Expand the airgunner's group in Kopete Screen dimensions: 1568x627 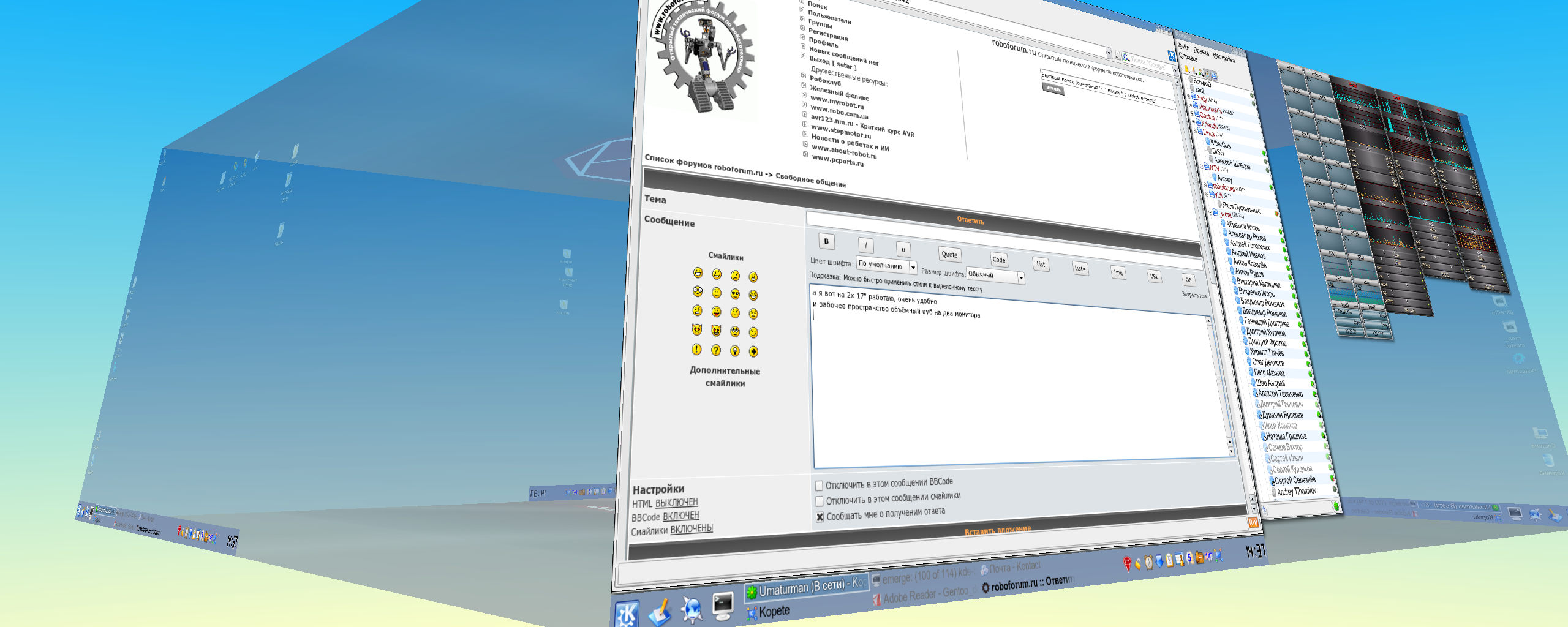1191,106
